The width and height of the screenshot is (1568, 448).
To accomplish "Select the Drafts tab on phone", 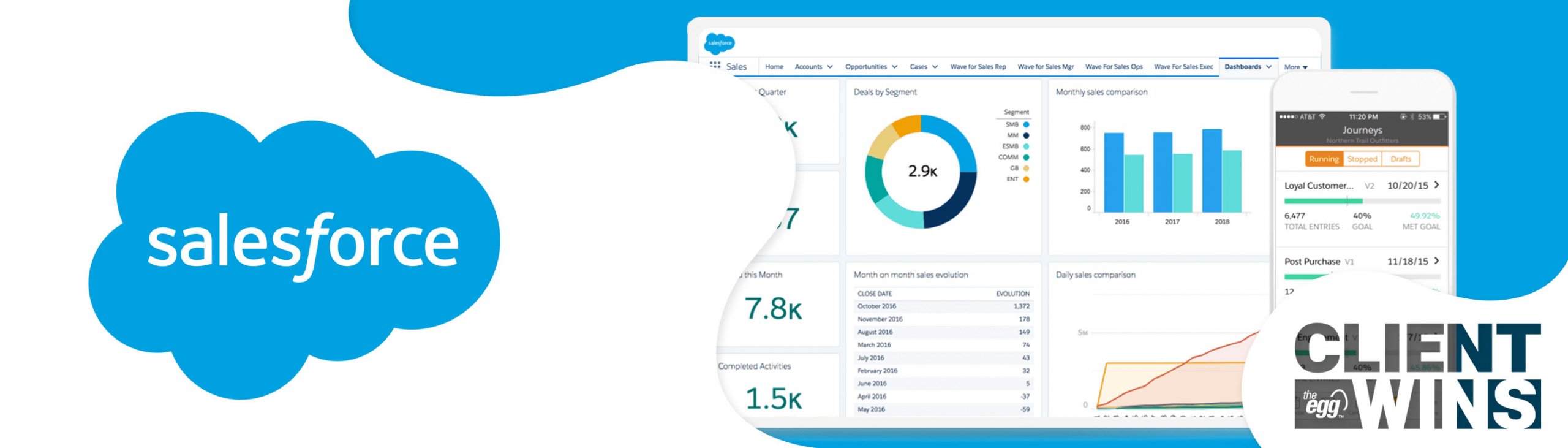I will 1401,159.
